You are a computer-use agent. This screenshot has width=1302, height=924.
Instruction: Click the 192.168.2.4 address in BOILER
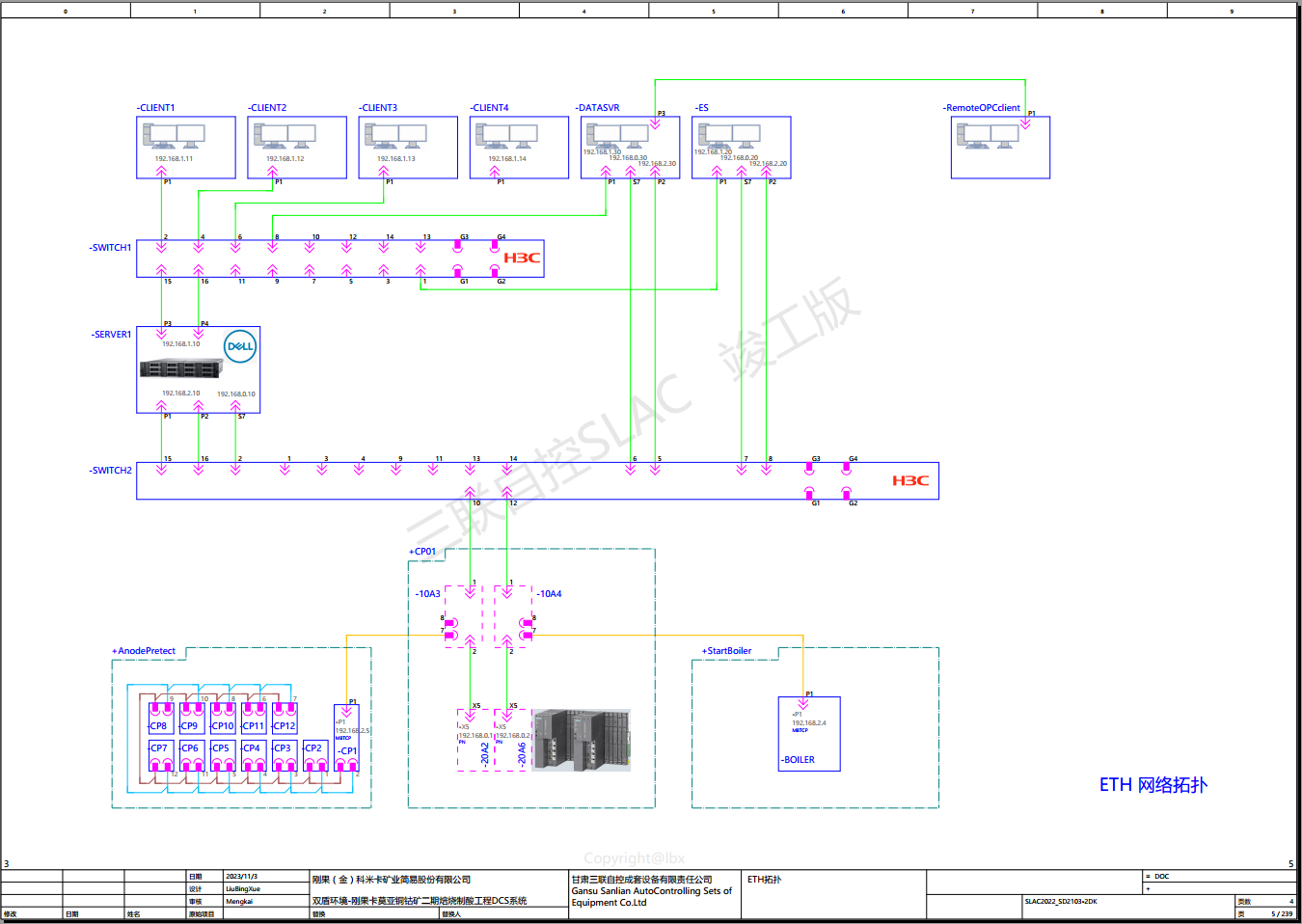809,722
